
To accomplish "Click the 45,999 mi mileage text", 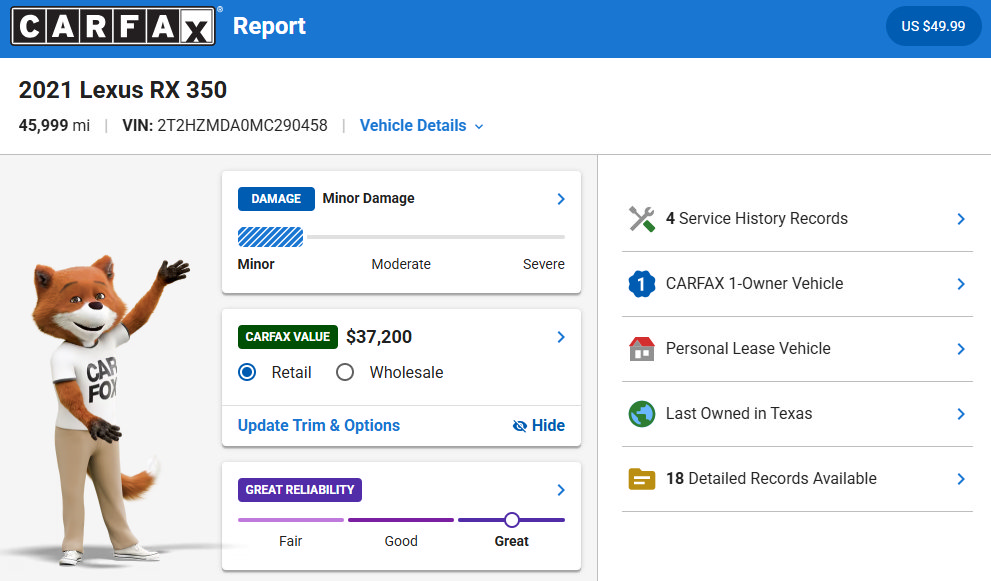I will pyautogui.click(x=54, y=126).
